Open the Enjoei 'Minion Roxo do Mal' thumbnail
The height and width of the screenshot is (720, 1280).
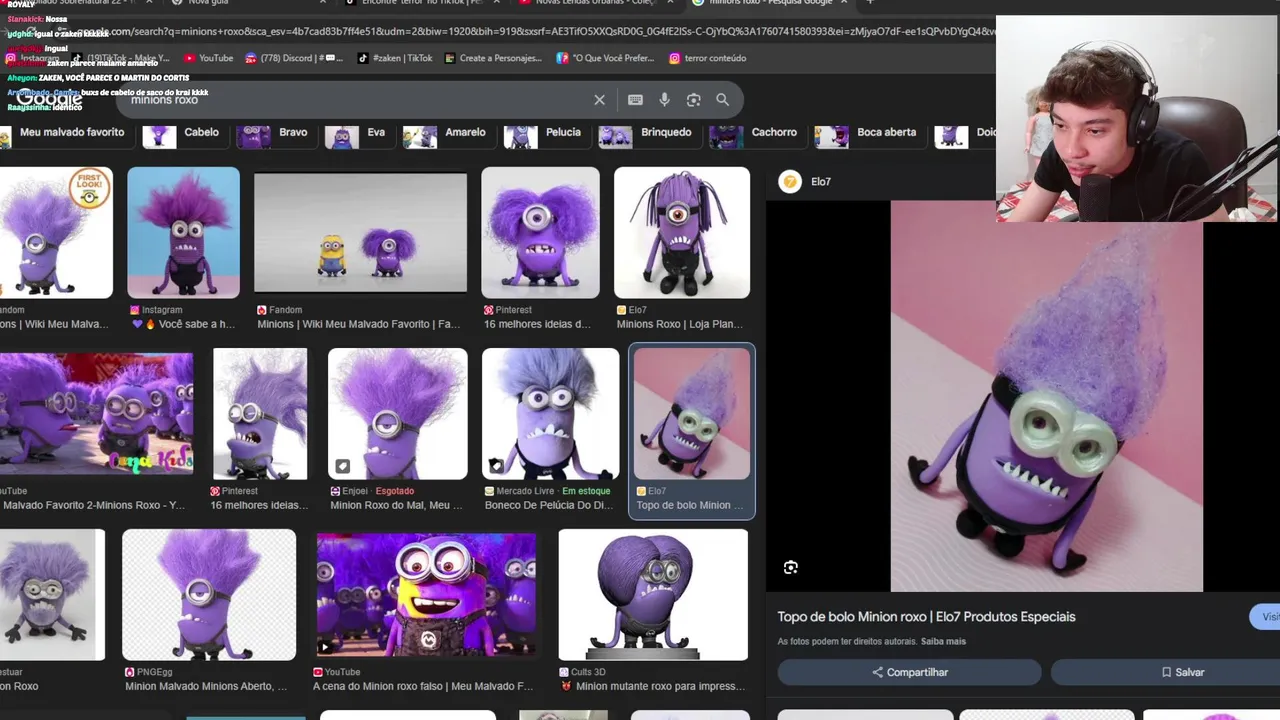pos(398,414)
